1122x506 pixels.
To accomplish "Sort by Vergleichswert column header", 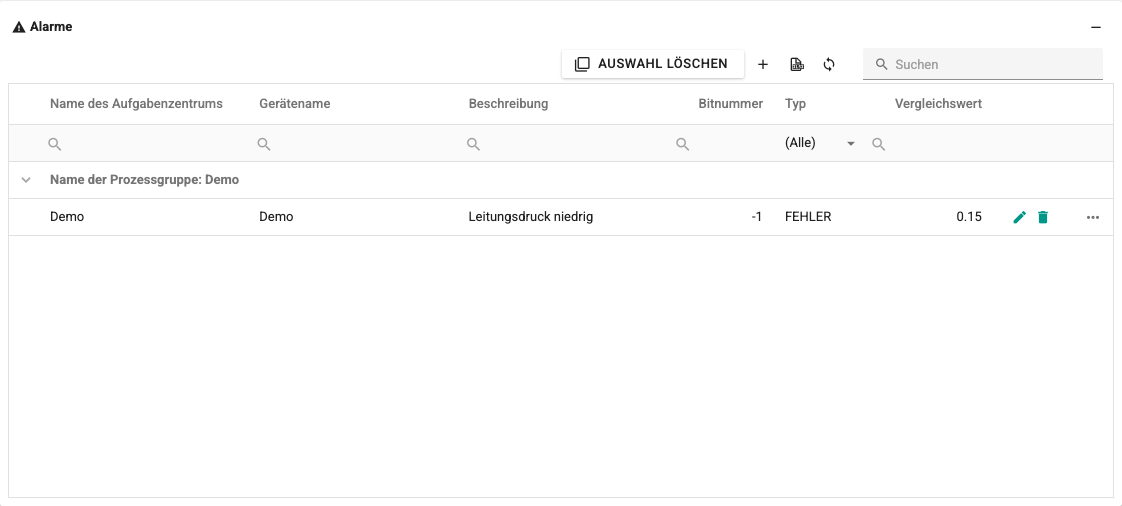I will tap(938, 104).
